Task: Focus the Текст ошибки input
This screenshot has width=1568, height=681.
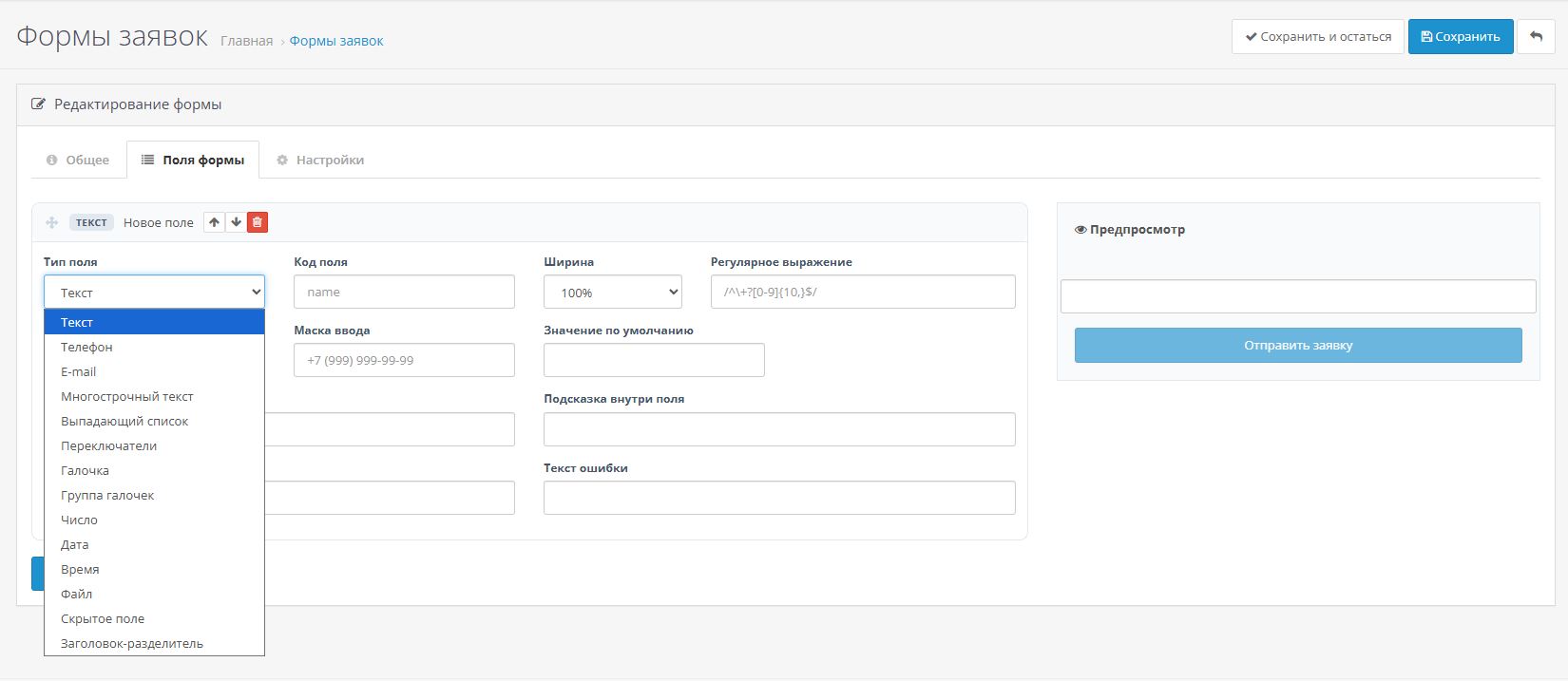Action: point(779,498)
